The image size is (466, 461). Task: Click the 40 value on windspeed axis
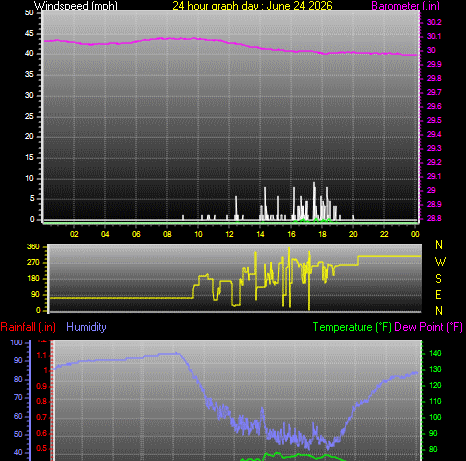(29, 53)
